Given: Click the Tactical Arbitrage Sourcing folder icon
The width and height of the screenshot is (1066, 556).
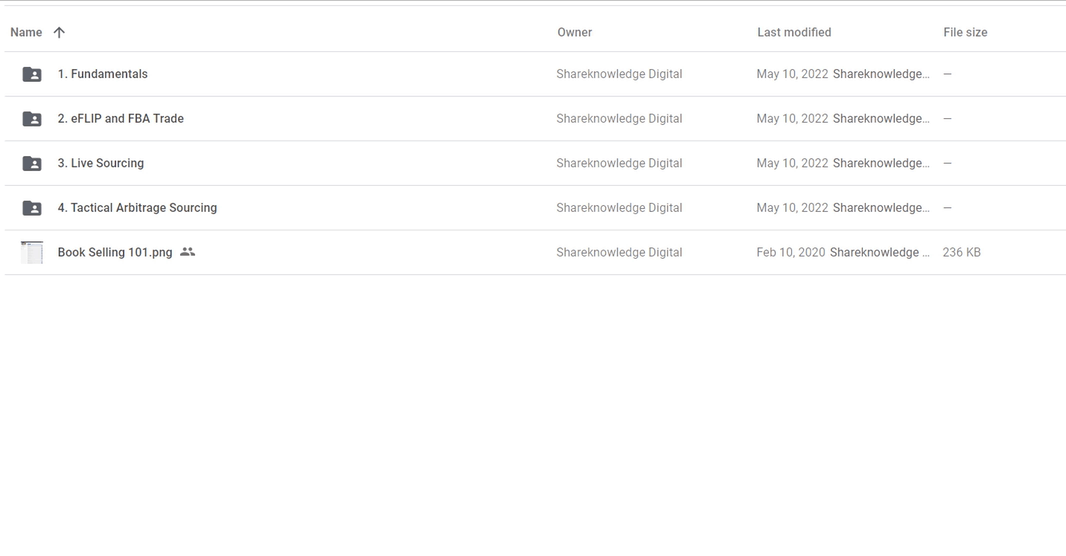Looking at the screenshot, I should (32, 208).
